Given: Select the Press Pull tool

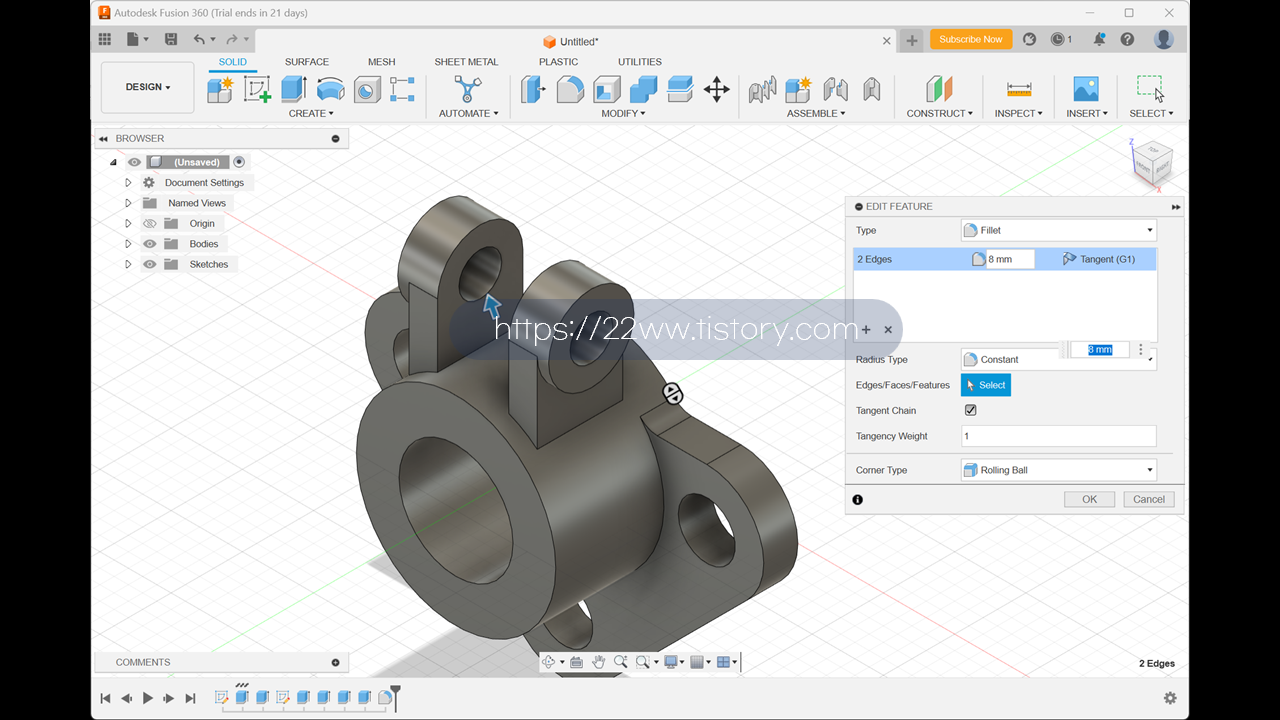Looking at the screenshot, I should [x=533, y=89].
